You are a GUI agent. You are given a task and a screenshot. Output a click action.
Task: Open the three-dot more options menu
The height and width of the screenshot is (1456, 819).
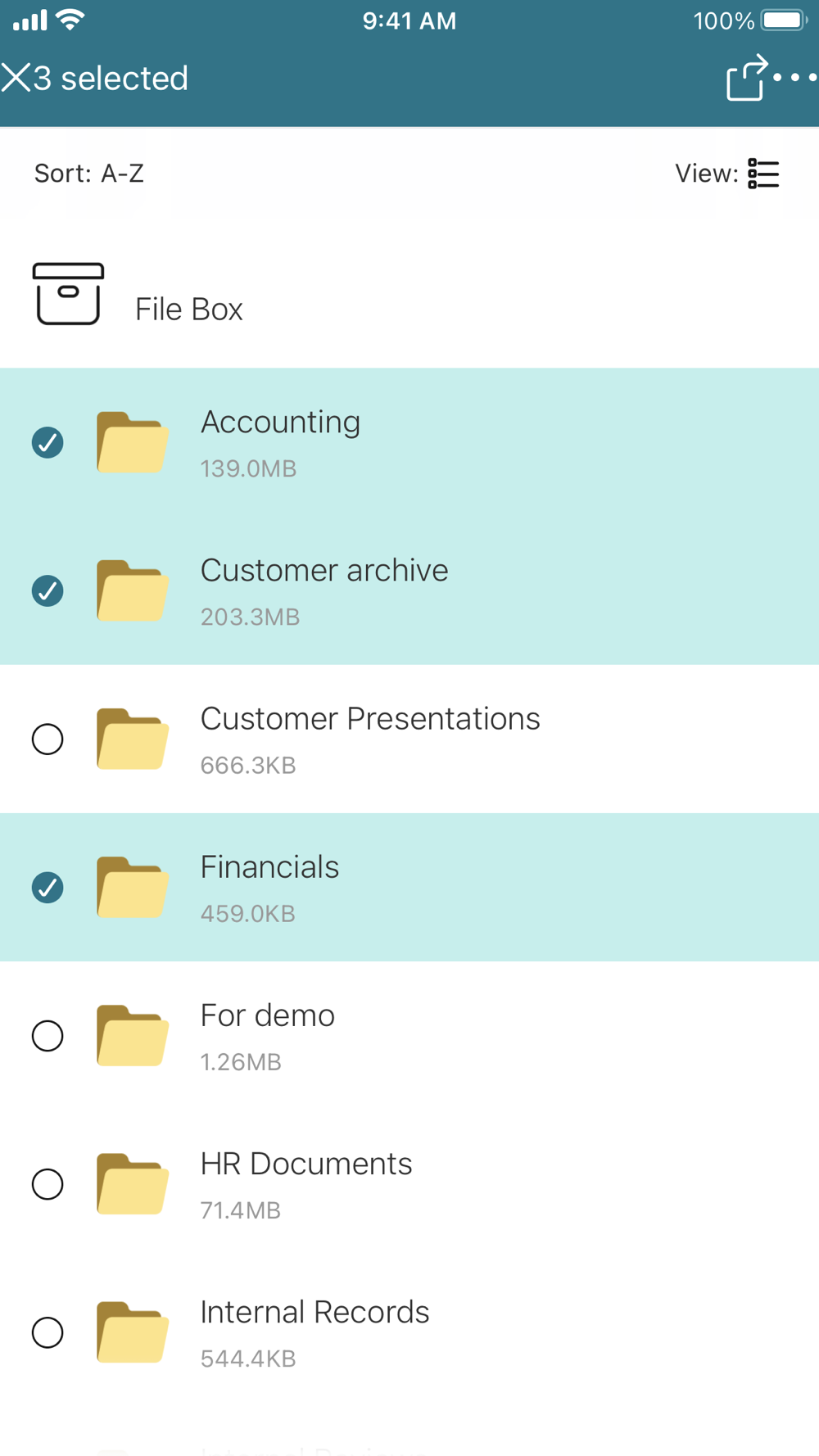point(794,78)
